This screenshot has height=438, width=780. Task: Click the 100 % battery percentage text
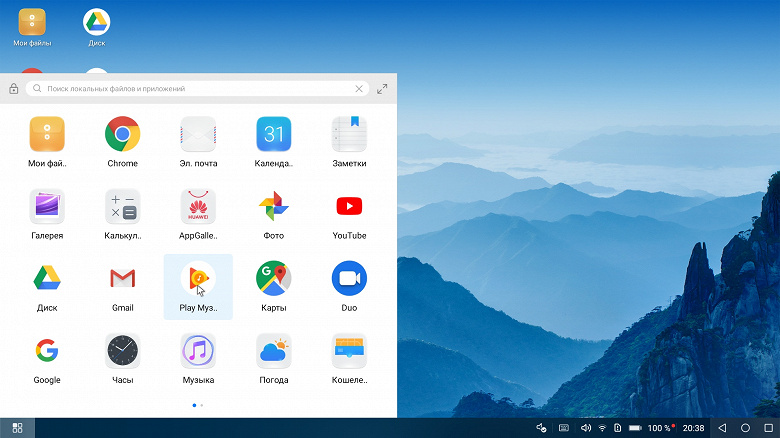coord(659,428)
